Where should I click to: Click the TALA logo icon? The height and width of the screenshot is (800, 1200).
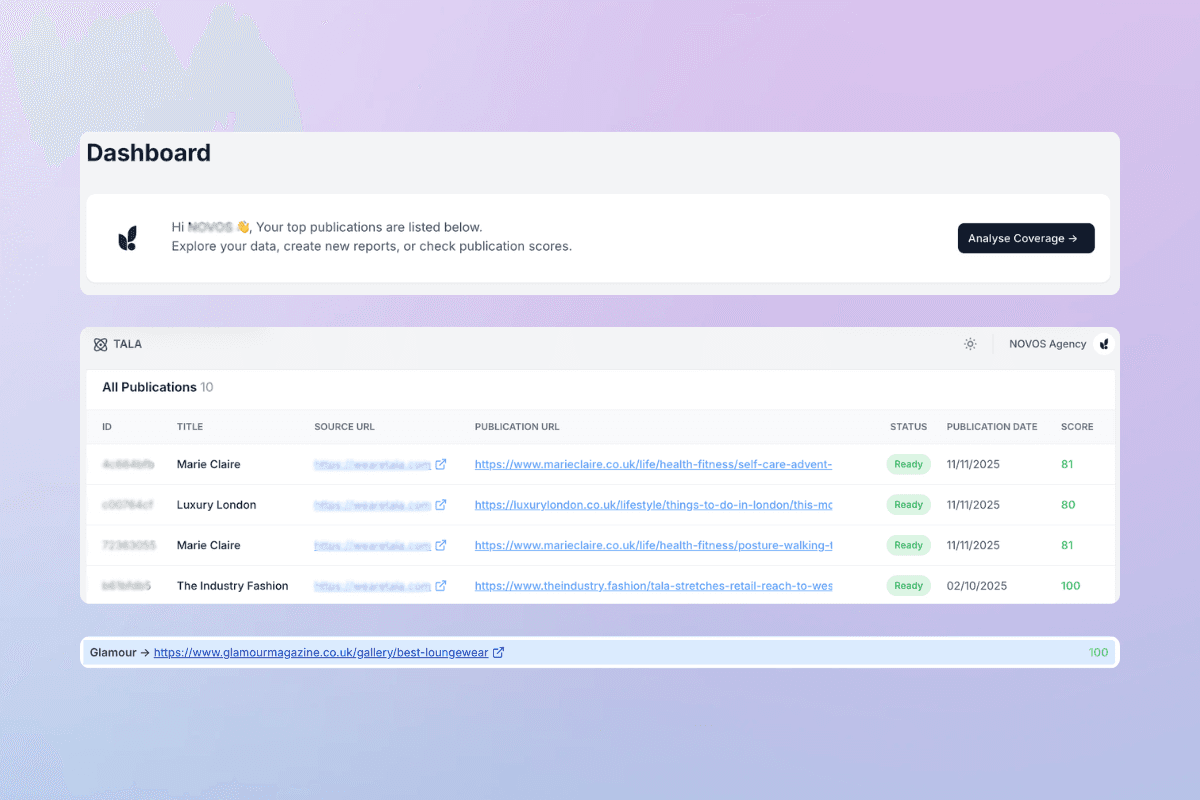click(x=101, y=343)
